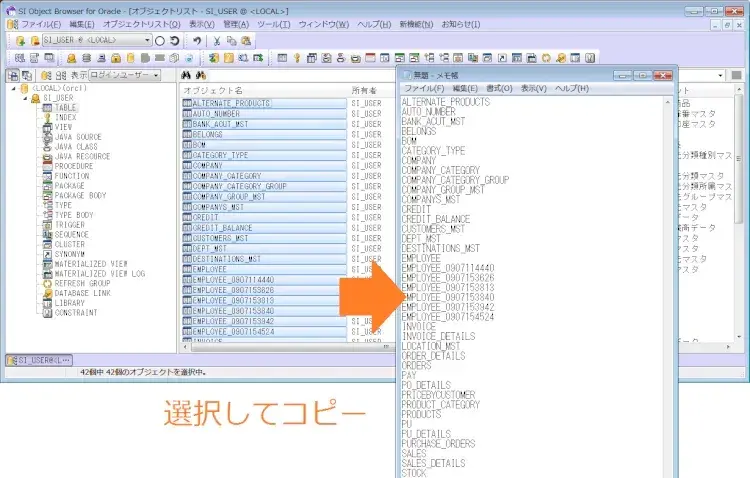Click the yellow key icon in create toolbar
This screenshot has height=478, width=750.
[x=297, y=58]
